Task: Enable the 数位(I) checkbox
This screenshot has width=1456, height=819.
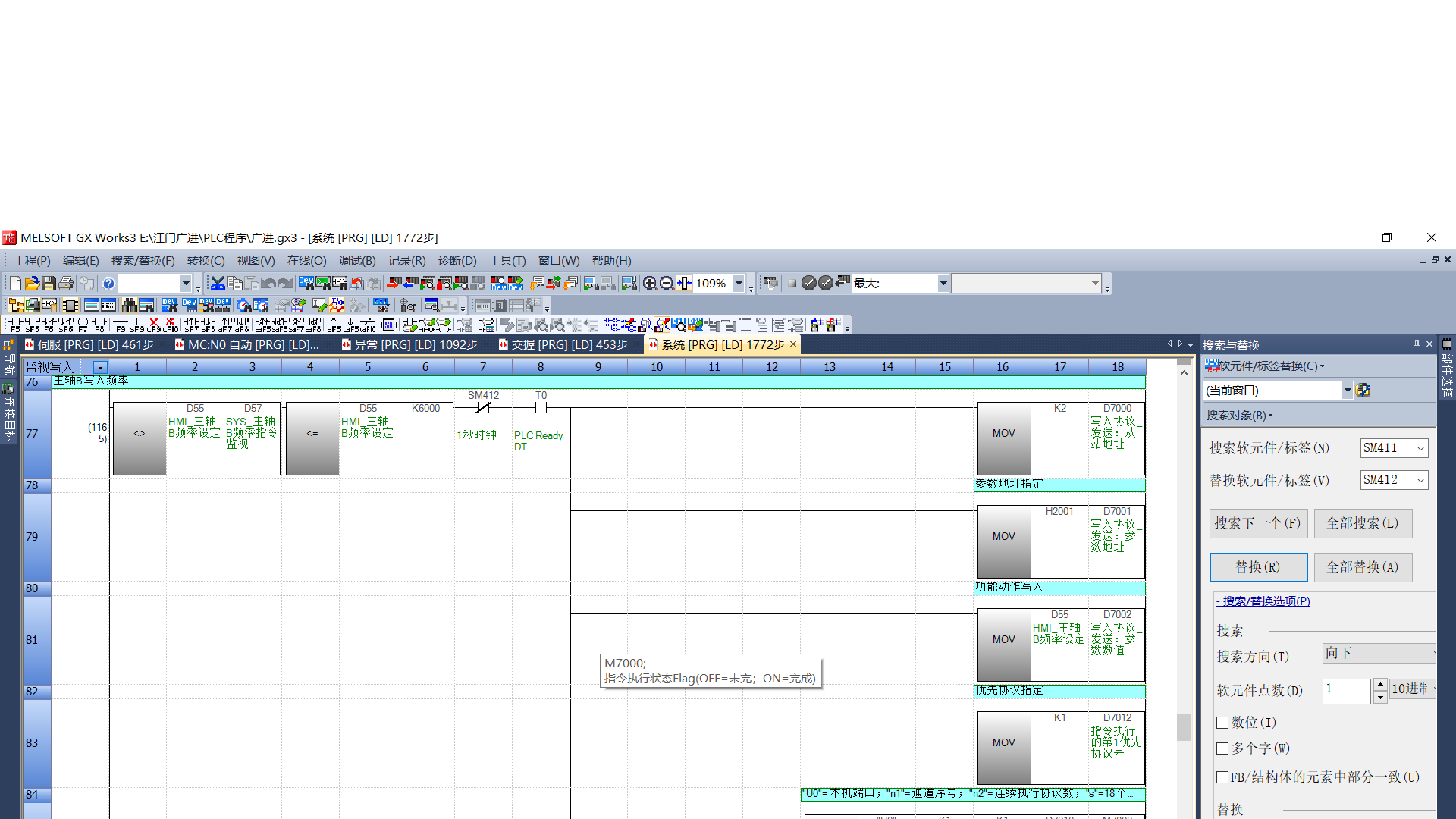Action: pos(1222,723)
